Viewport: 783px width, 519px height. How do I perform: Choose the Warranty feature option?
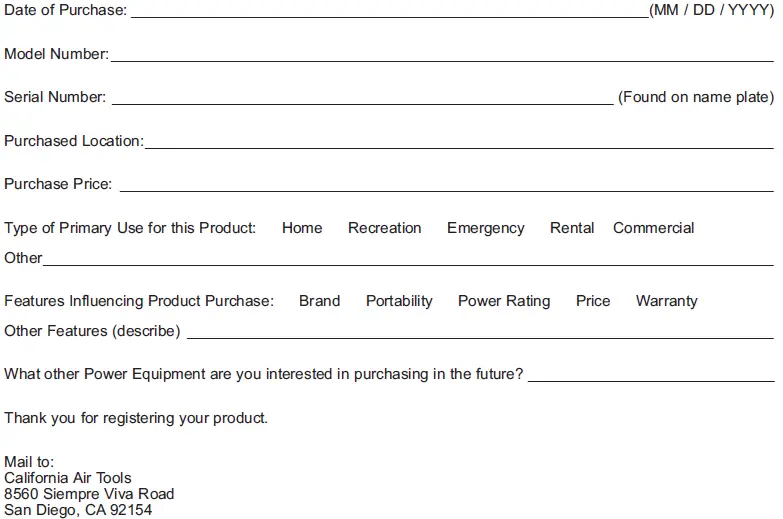[666, 301]
